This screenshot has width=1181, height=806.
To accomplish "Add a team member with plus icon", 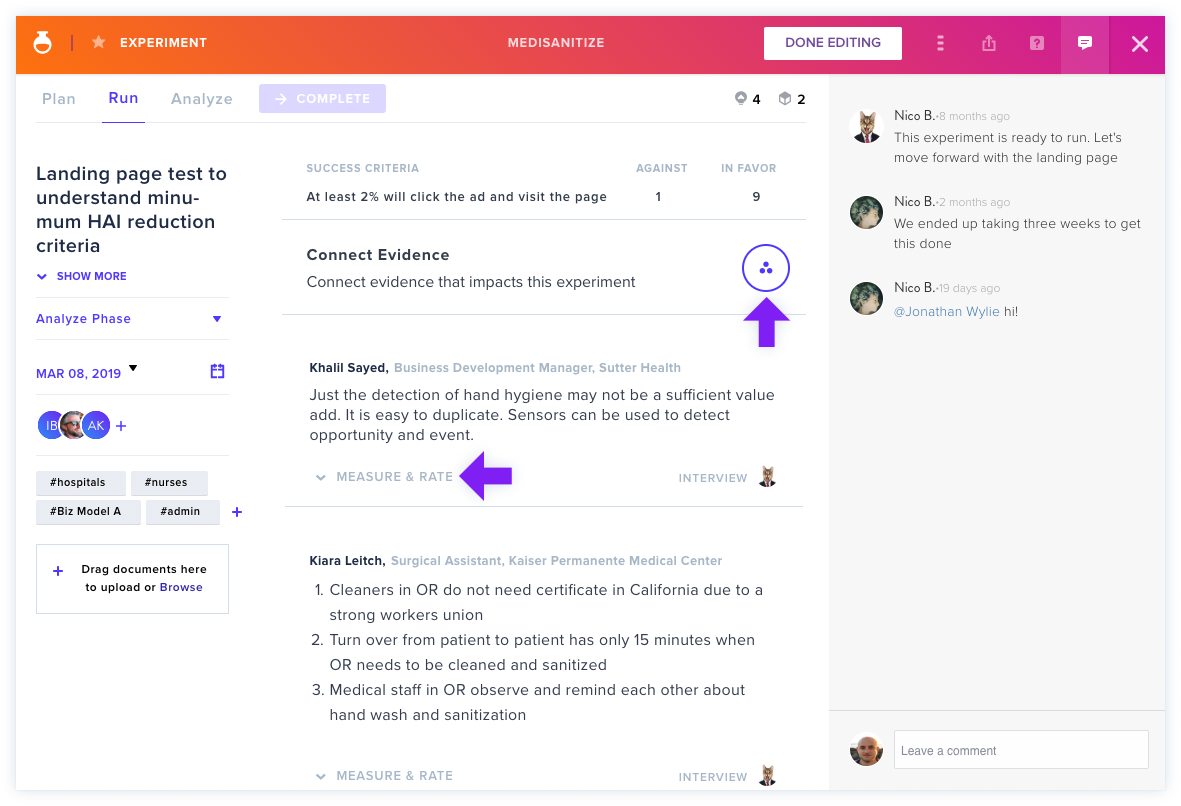I will point(121,426).
